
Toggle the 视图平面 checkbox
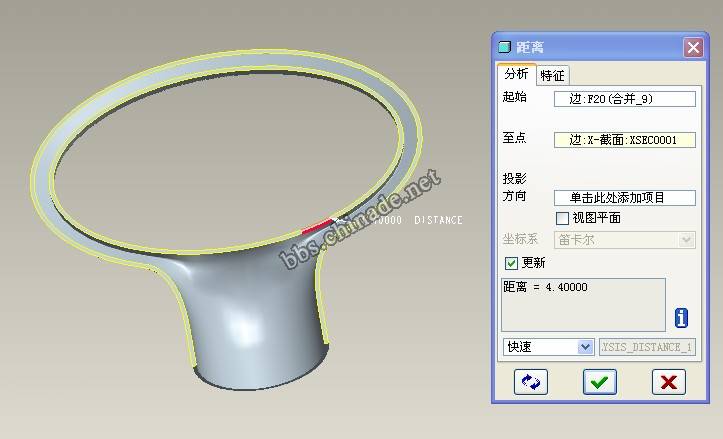point(562,218)
